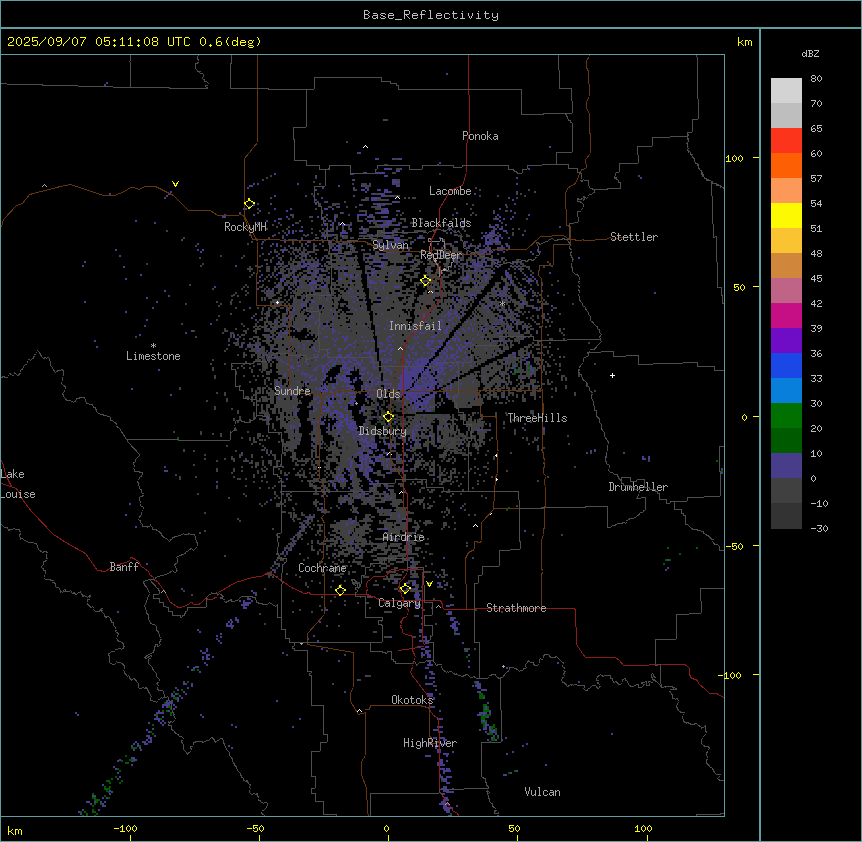Select the blue 36-33 dBZ legend swatch

tap(786, 365)
